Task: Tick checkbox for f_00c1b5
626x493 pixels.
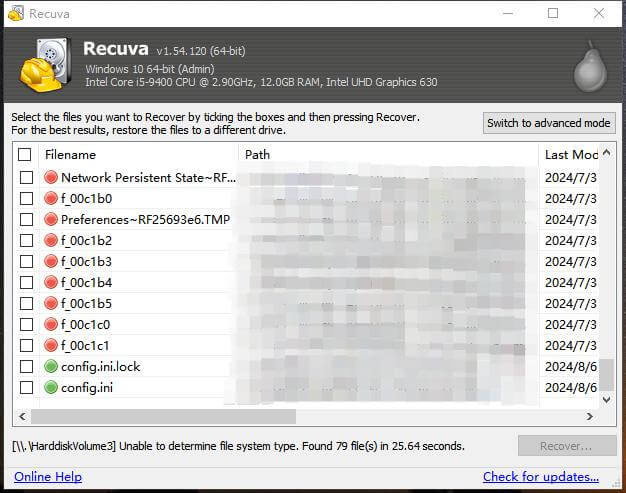Action: pos(26,304)
